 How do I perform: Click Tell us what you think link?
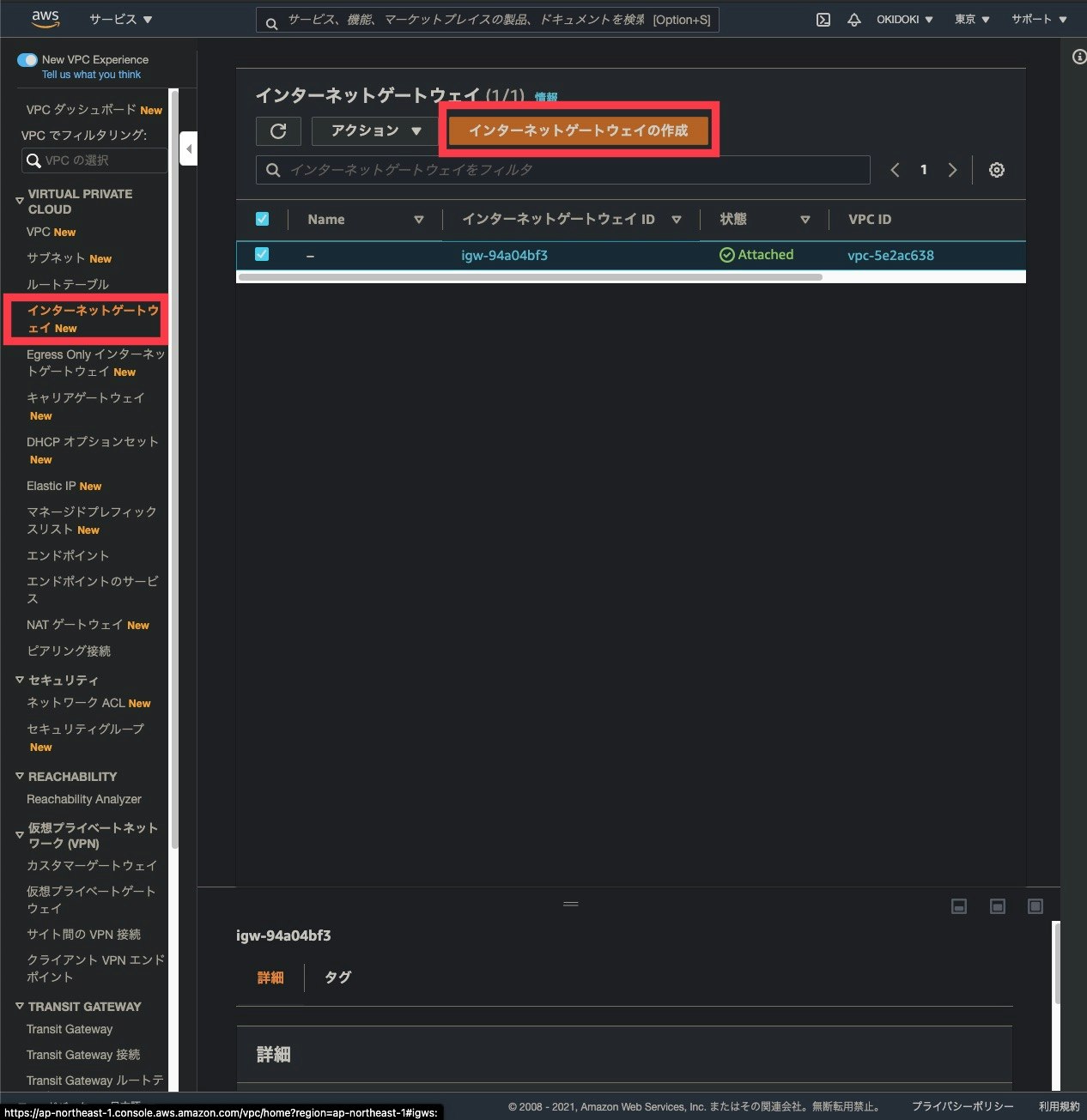pyautogui.click(x=91, y=75)
